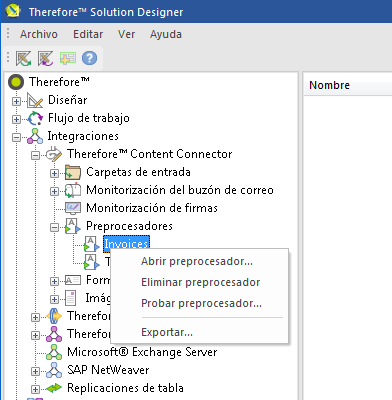Click the Flujo de trabajo cycle icon

pos(35,118)
